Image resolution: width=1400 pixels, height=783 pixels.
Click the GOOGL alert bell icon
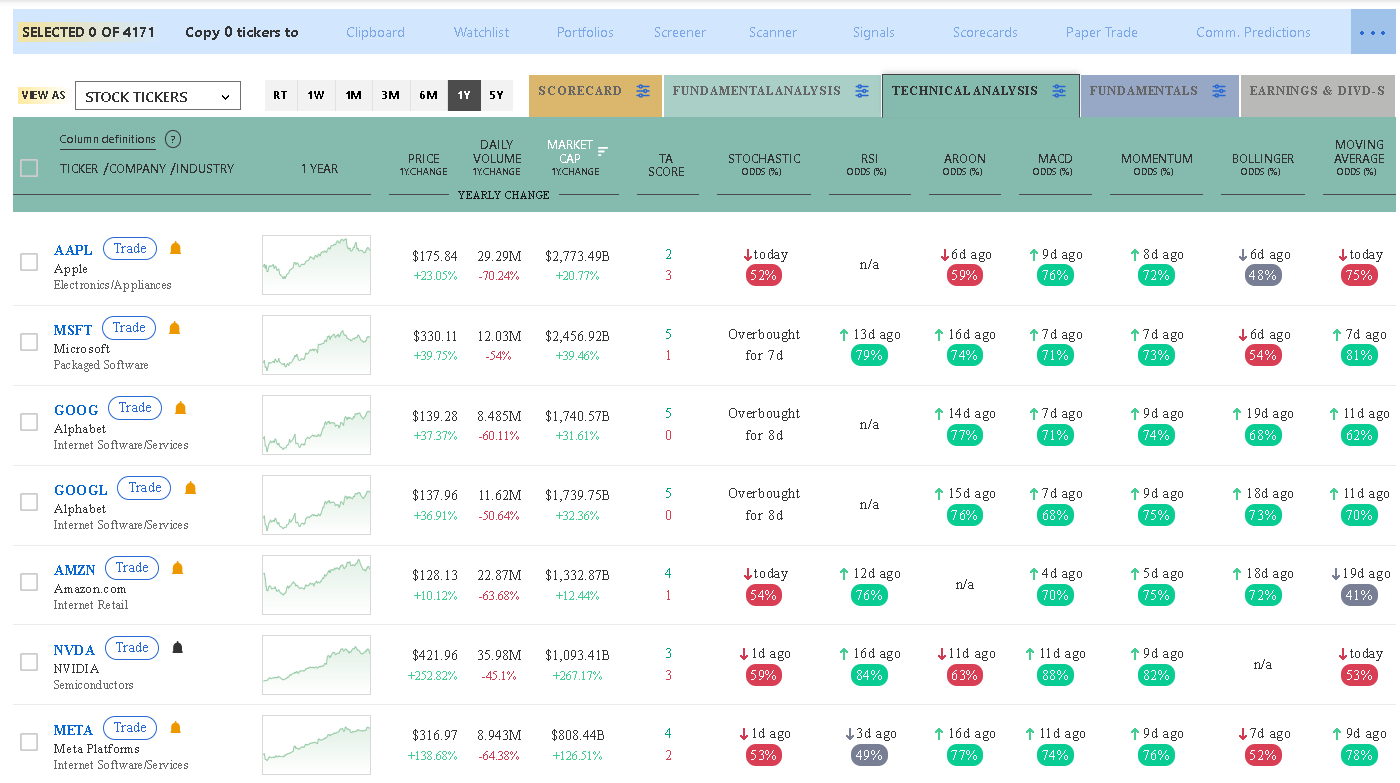click(191, 488)
